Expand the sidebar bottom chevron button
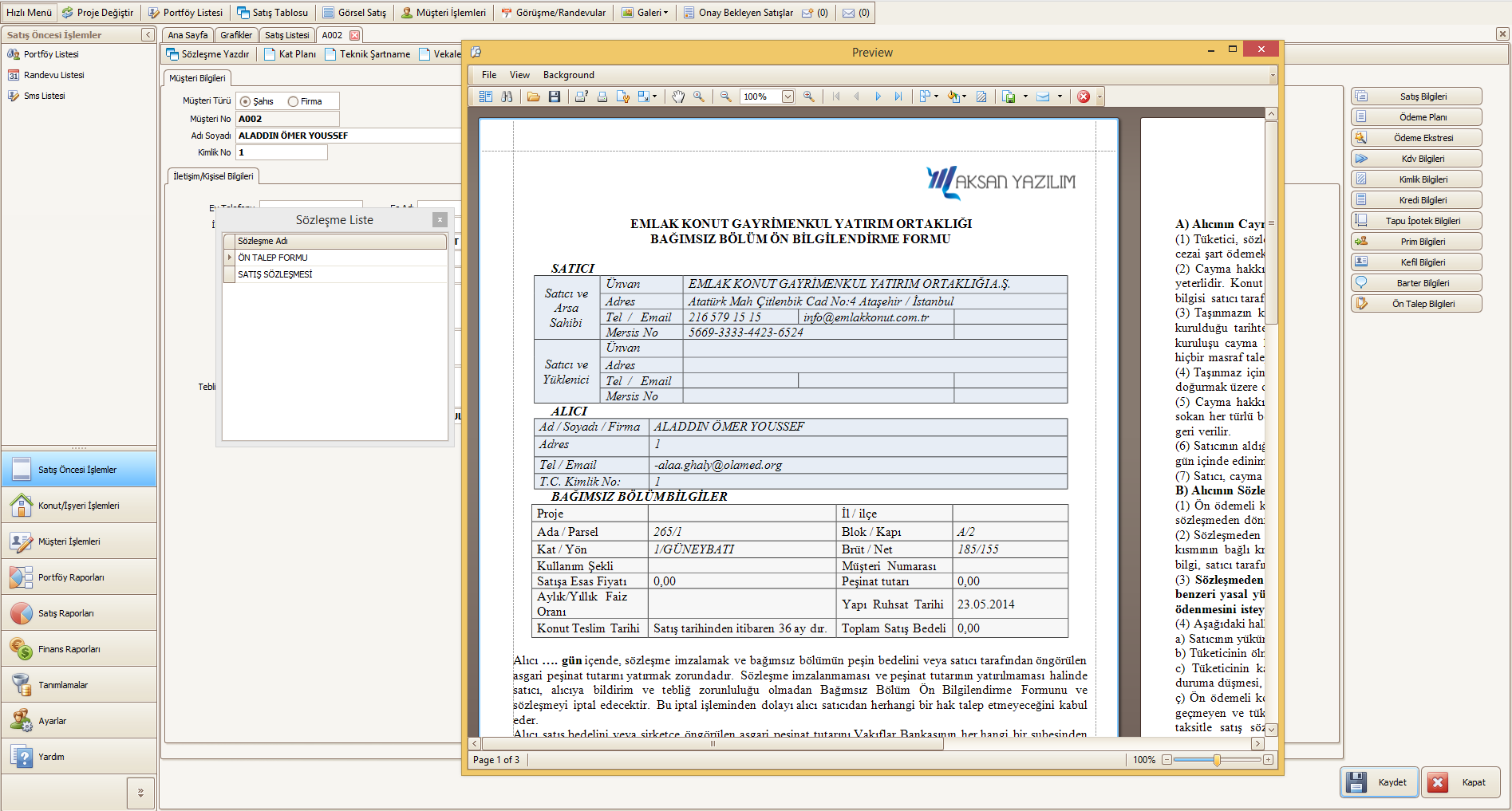The width and height of the screenshot is (1512, 811). (140, 793)
